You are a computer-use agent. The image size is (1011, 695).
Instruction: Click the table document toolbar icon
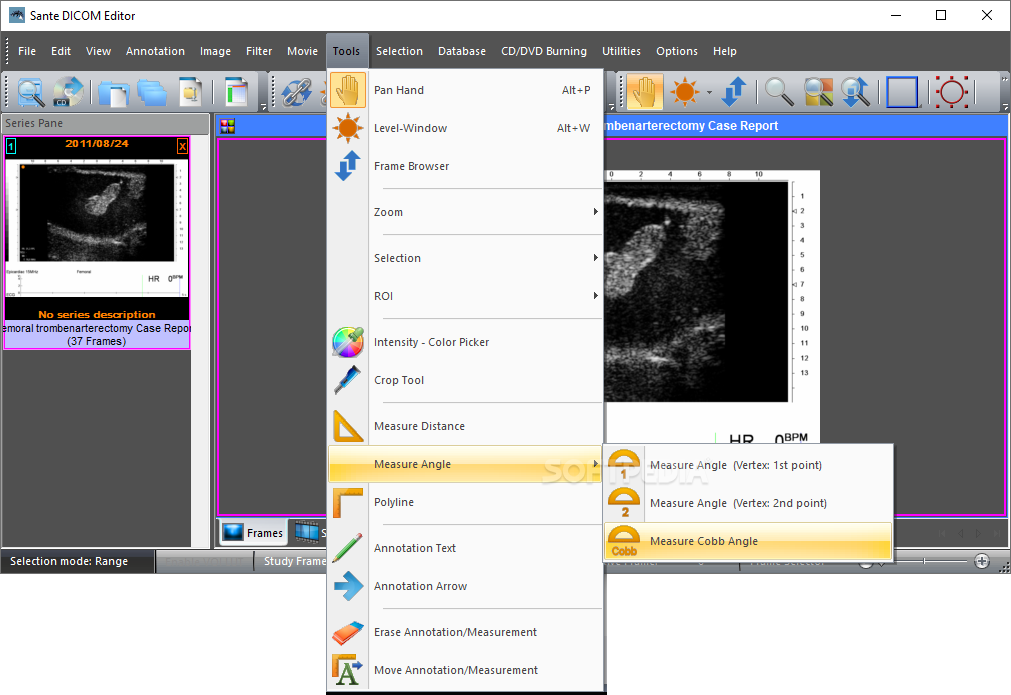(237, 92)
